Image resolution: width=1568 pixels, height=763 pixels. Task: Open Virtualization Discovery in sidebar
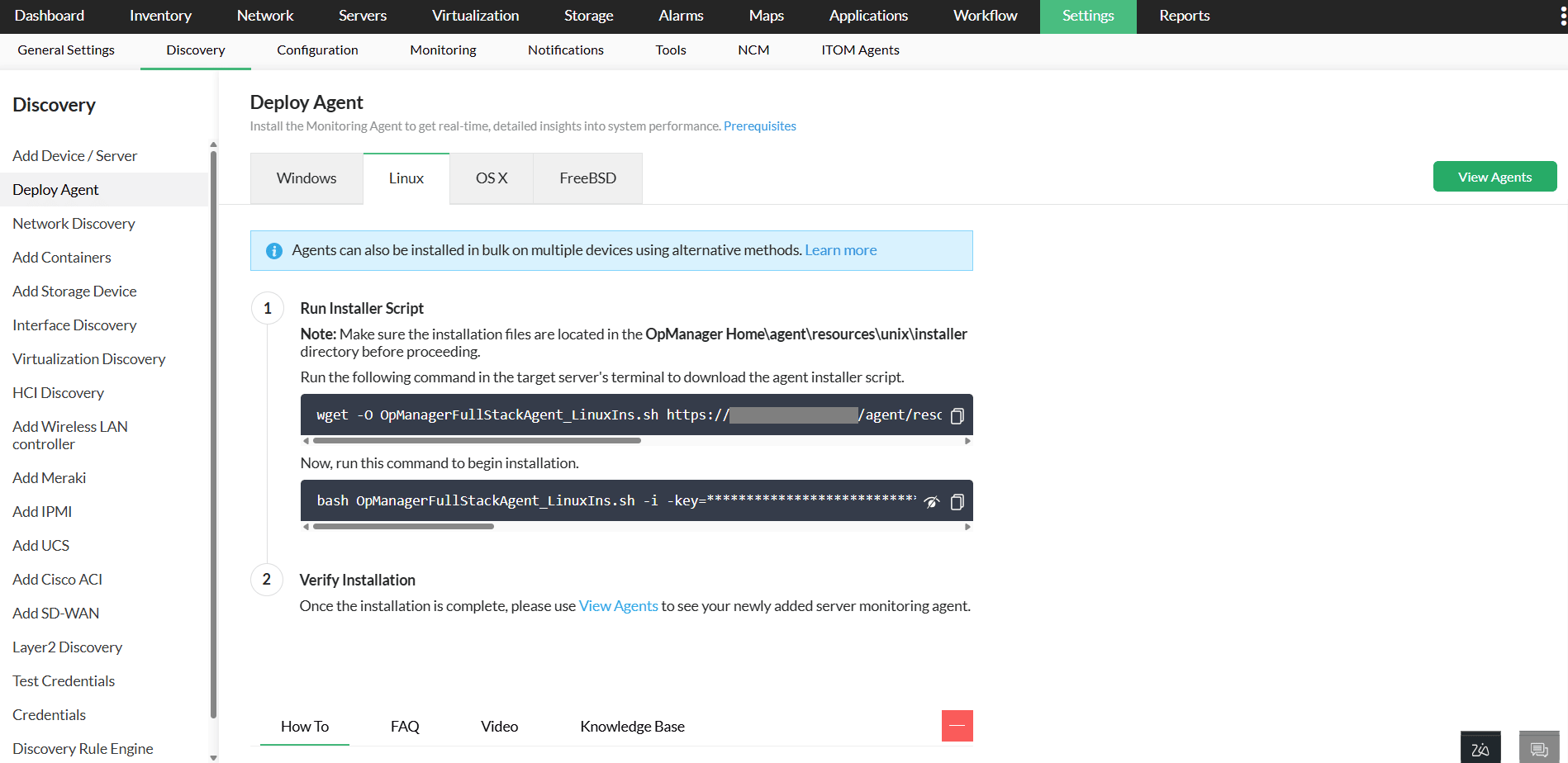[89, 359]
